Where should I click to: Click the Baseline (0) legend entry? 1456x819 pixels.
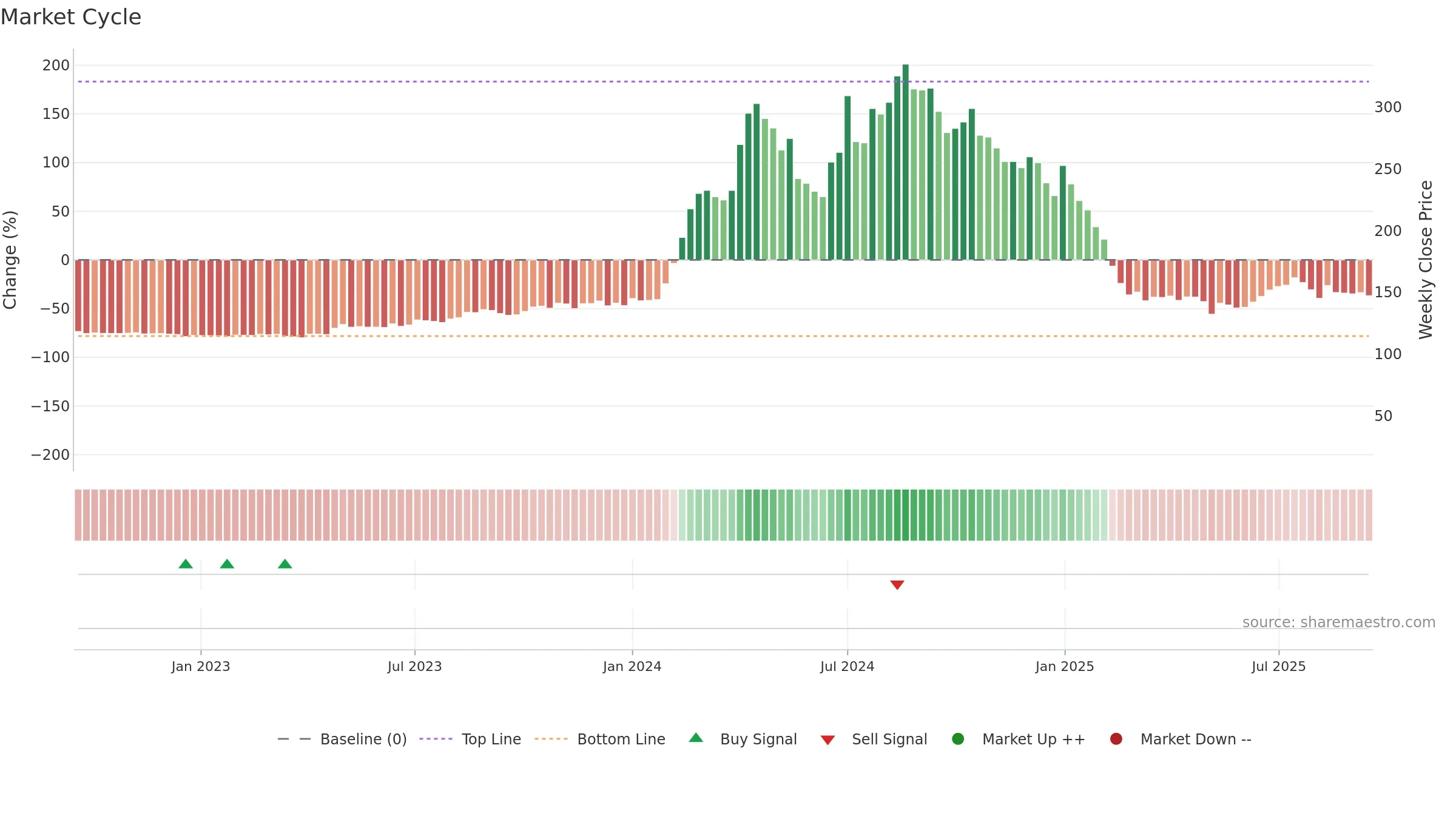pos(342,739)
